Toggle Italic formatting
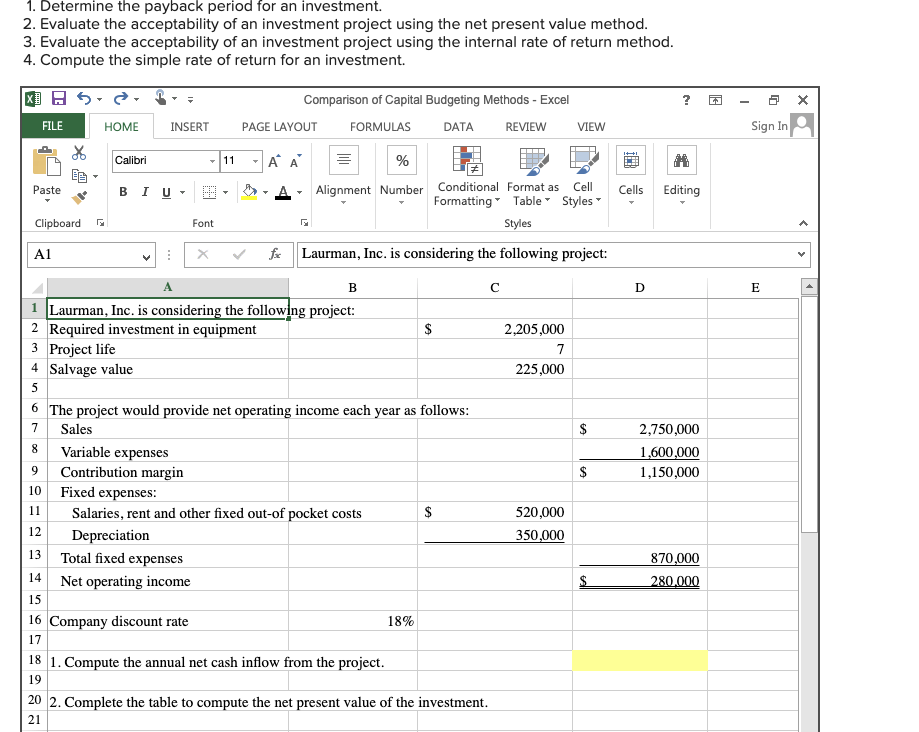Viewport: 919px width, 732px height. pos(145,192)
